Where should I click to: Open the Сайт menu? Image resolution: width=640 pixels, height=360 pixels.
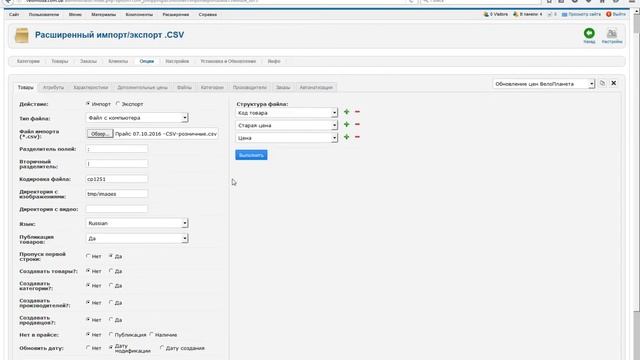pos(14,14)
